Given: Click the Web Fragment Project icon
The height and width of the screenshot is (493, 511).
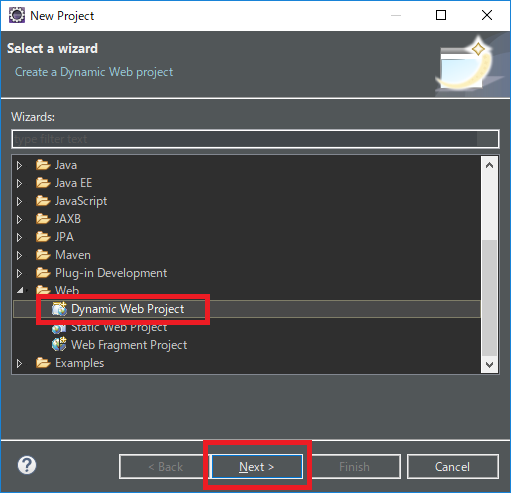Looking at the screenshot, I should pos(59,344).
